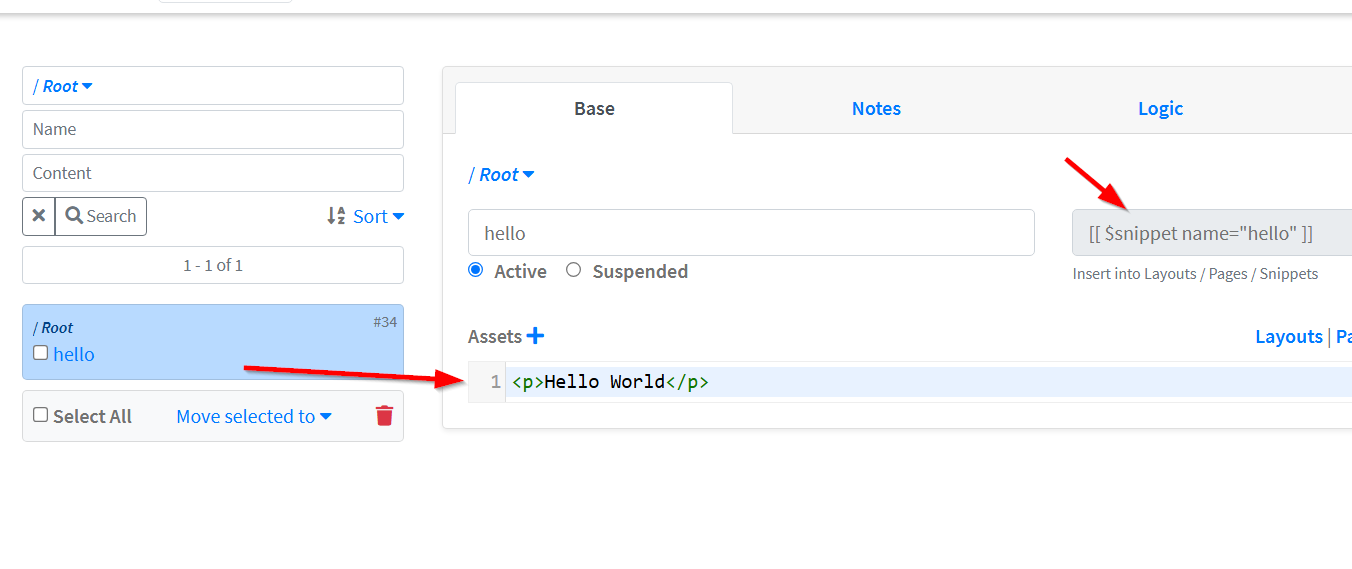Follow the Layouts link
The height and width of the screenshot is (569, 1352).
(x=1288, y=337)
